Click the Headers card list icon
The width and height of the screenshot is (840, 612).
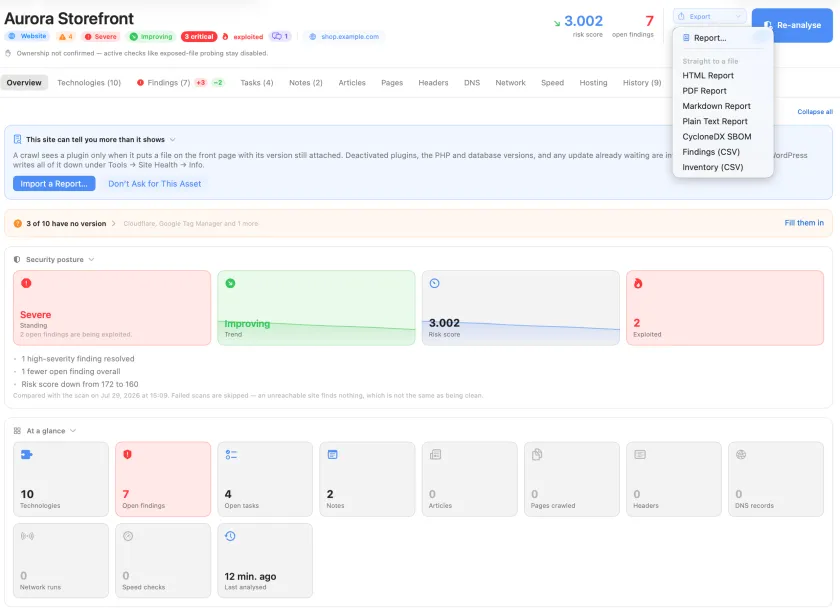pyautogui.click(x=640, y=454)
